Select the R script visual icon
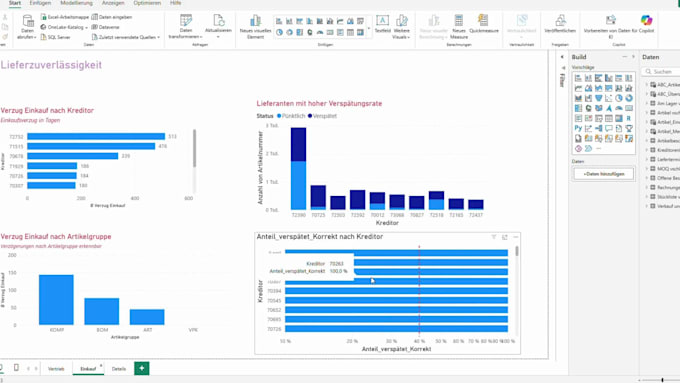The width and height of the screenshot is (680, 383). [629, 118]
